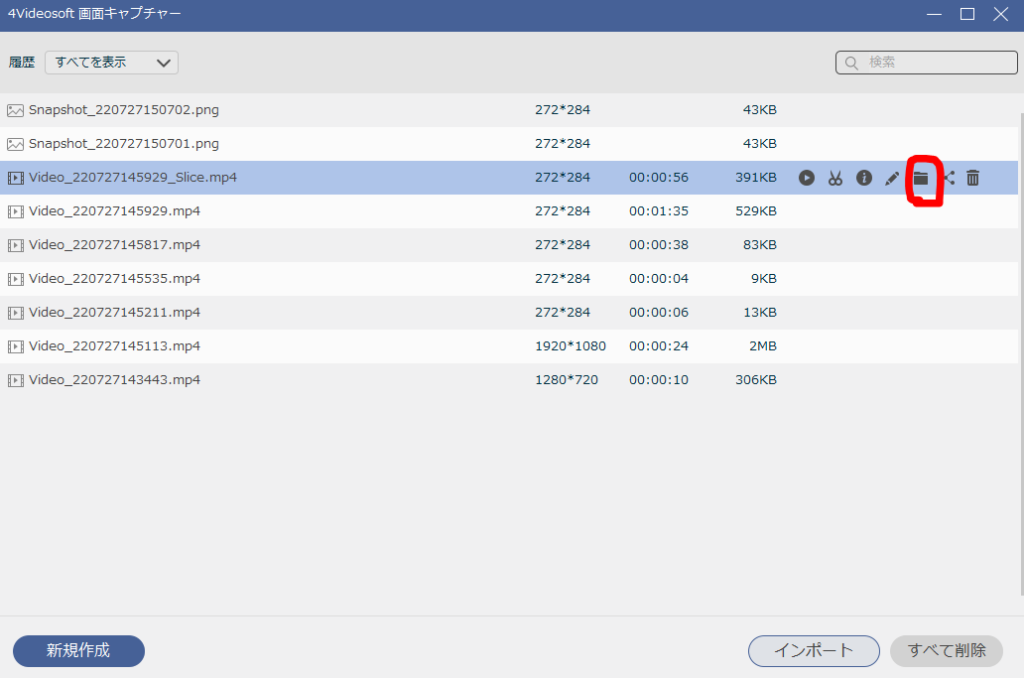Open the folder location icon
1024x678 pixels.
point(921,178)
